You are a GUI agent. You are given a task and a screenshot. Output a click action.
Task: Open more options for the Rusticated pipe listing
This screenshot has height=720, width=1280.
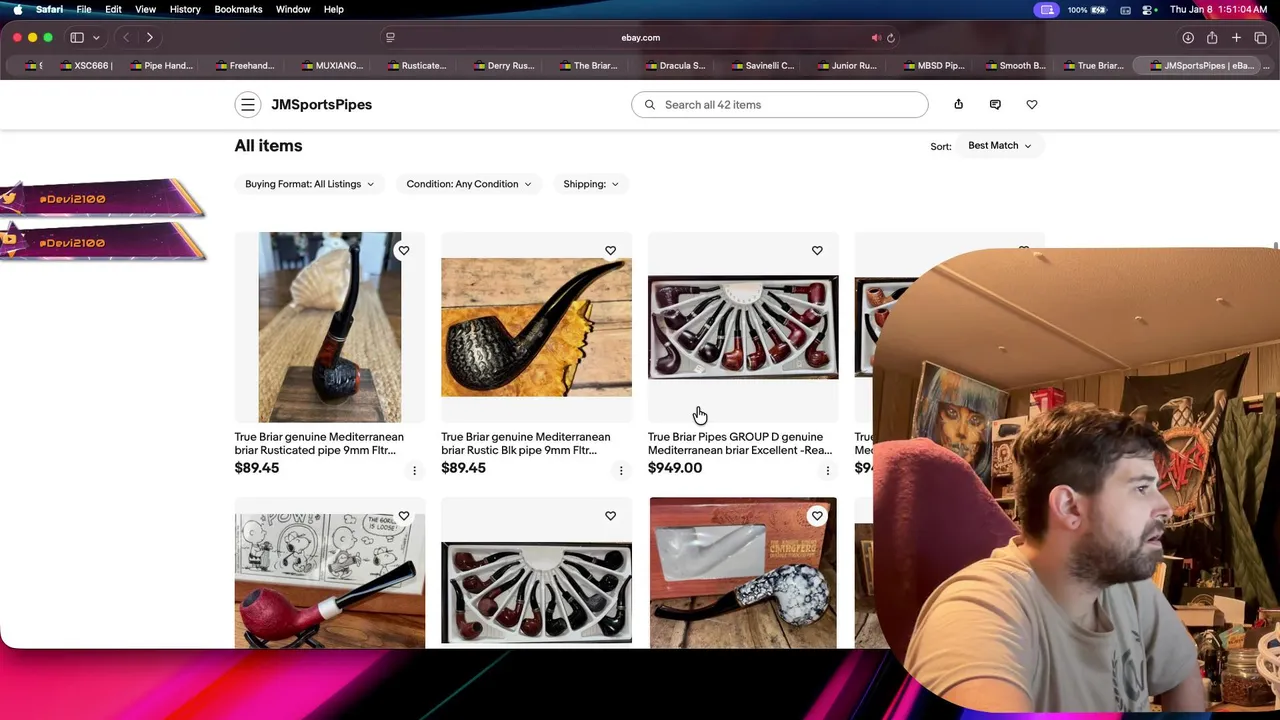(x=414, y=470)
